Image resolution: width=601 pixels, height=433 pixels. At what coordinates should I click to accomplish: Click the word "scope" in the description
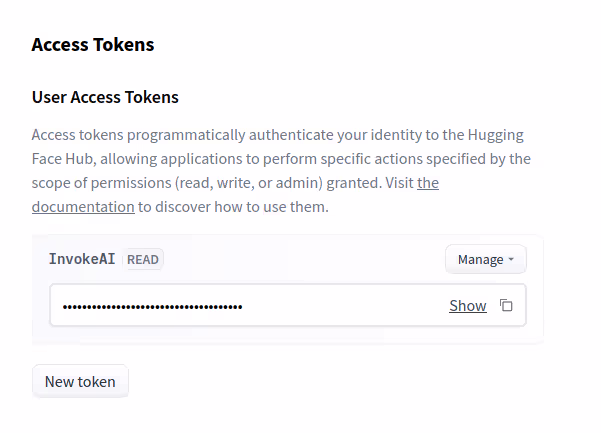(52, 183)
